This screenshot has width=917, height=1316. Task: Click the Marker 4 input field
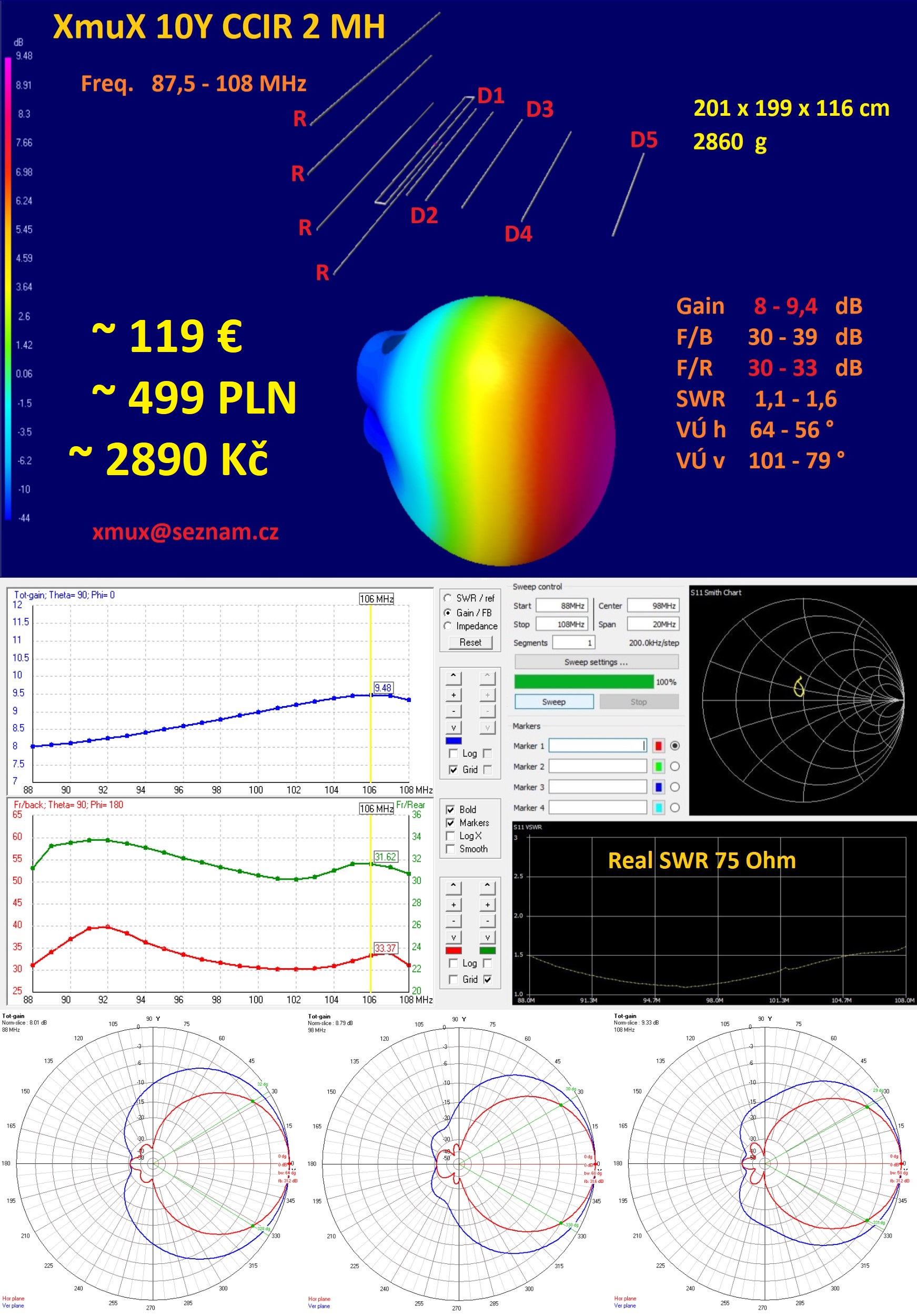pyautogui.click(x=598, y=807)
